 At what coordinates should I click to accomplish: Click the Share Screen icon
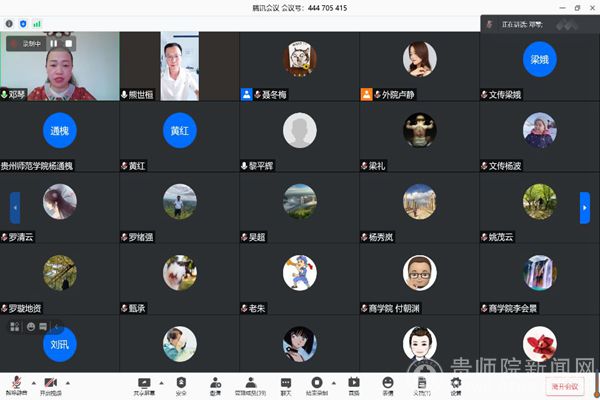(x=144, y=383)
